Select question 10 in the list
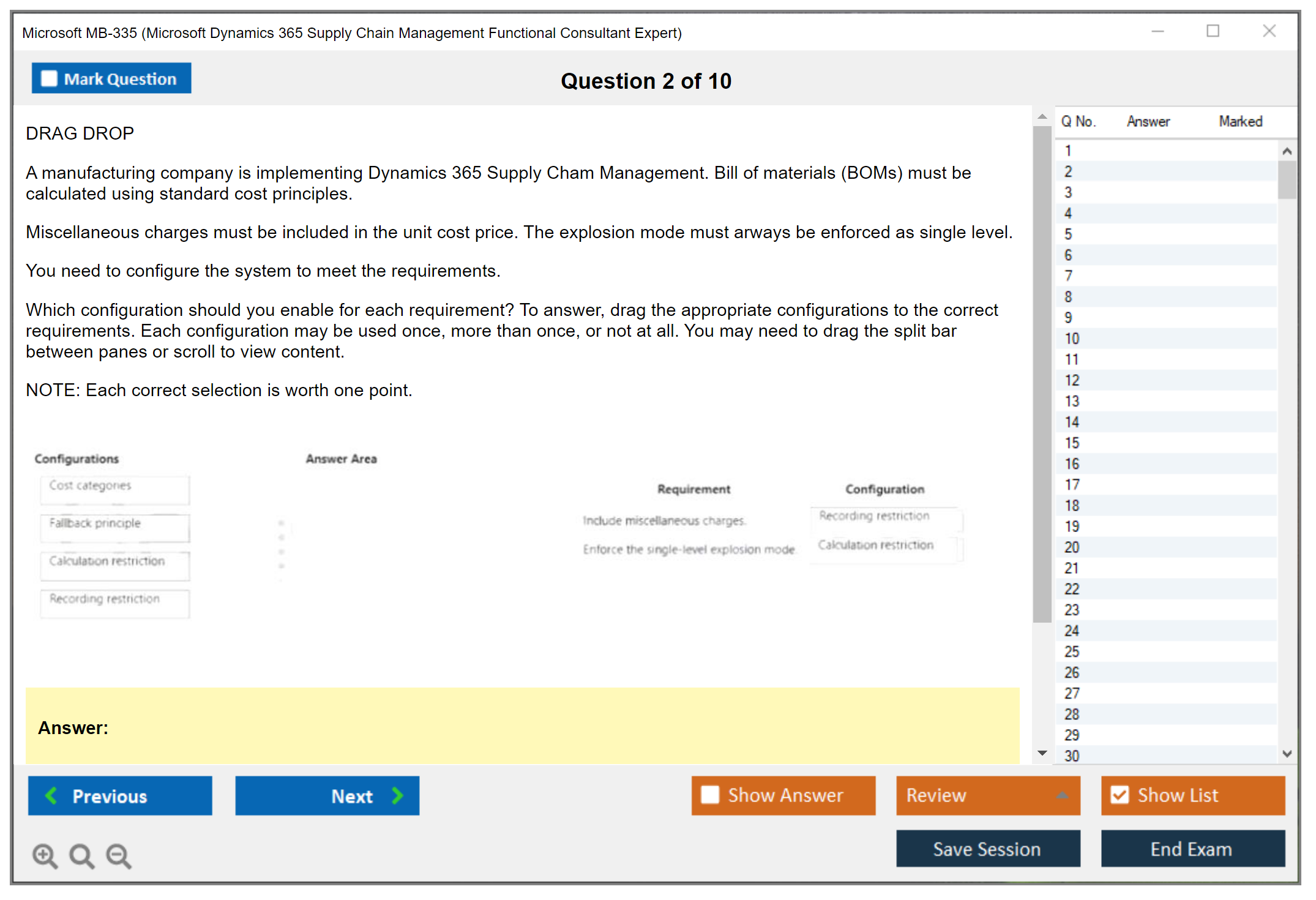 1072,339
